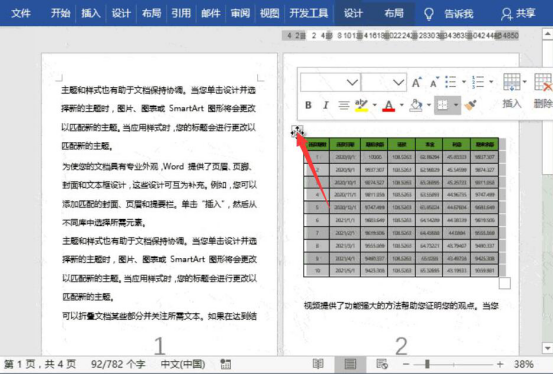Click the format painter brush icon

470,105
